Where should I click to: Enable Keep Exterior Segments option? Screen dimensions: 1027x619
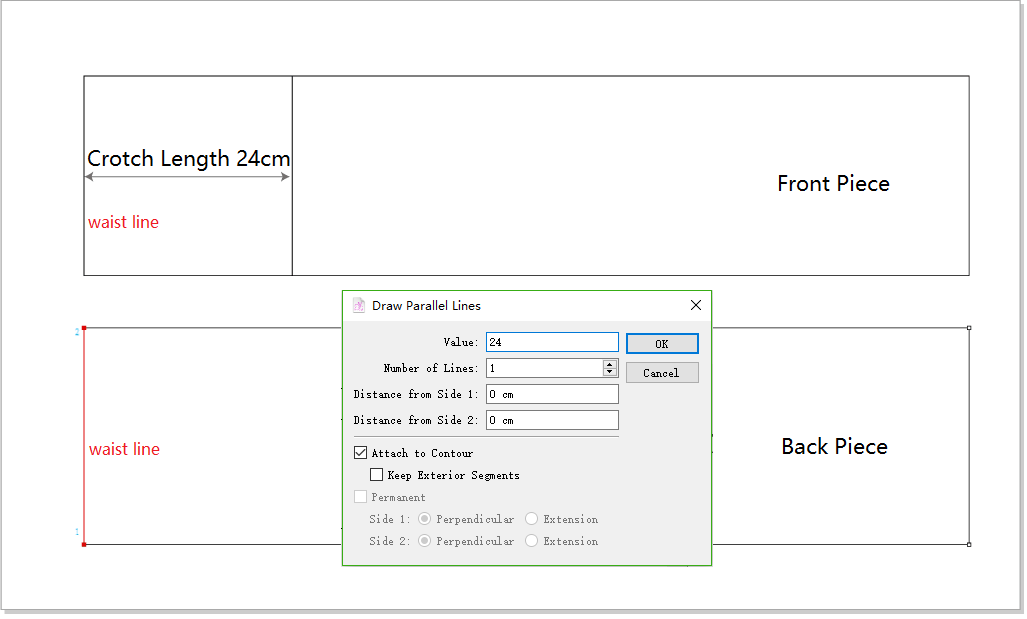tap(377, 475)
